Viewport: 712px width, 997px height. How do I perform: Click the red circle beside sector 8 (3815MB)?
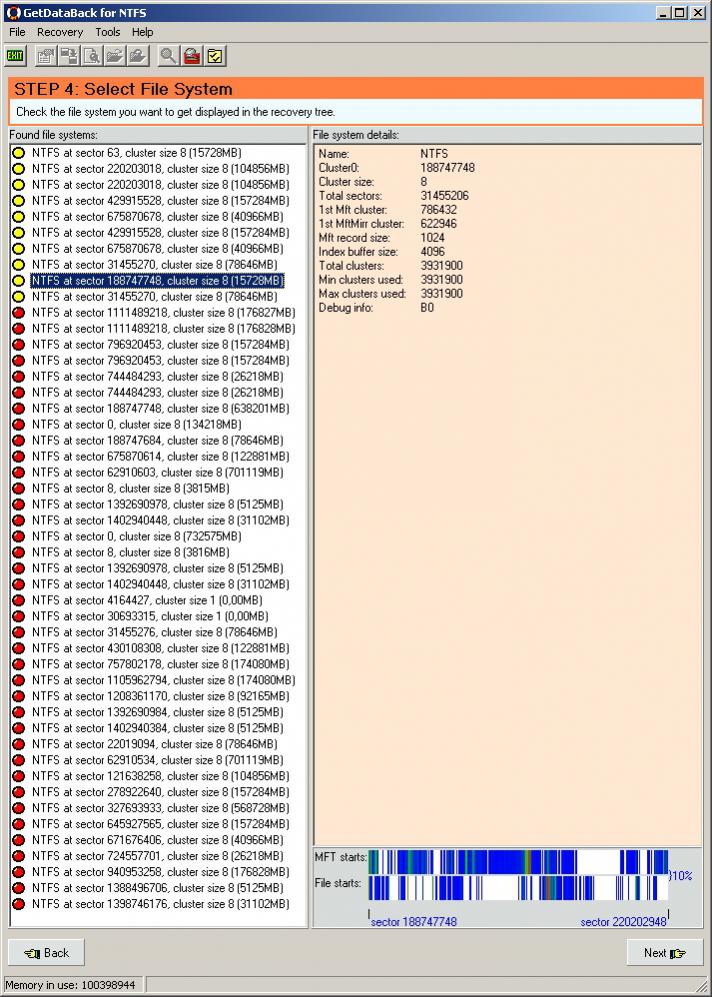click(x=19, y=488)
